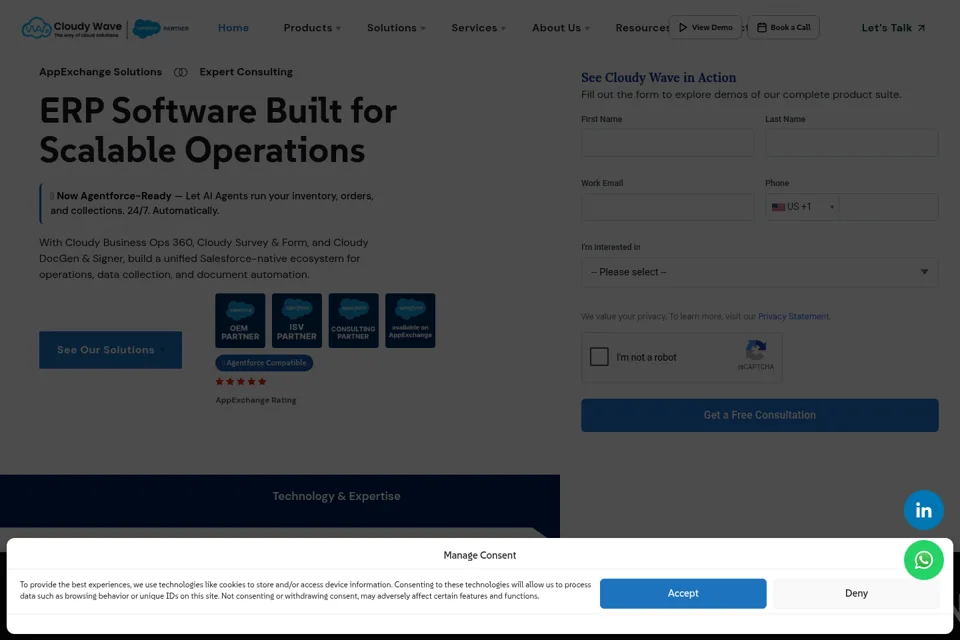The image size is (960, 640).
Task: Expand the Solutions menu
Action: tap(396, 28)
